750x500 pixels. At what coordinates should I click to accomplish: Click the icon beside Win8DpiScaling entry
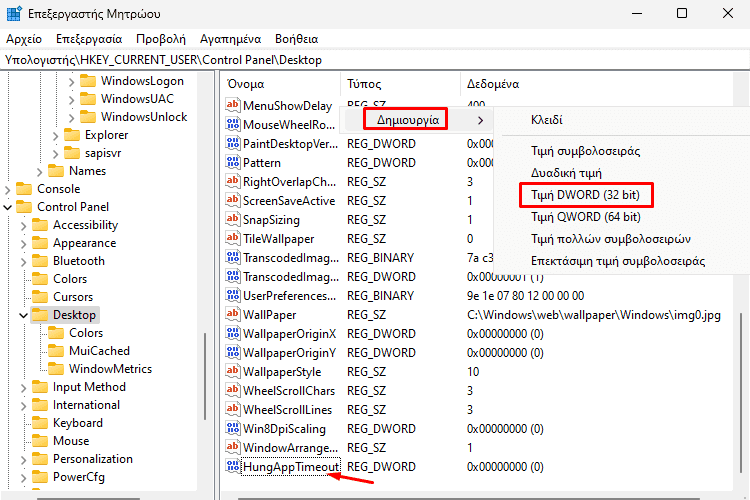click(x=234, y=429)
